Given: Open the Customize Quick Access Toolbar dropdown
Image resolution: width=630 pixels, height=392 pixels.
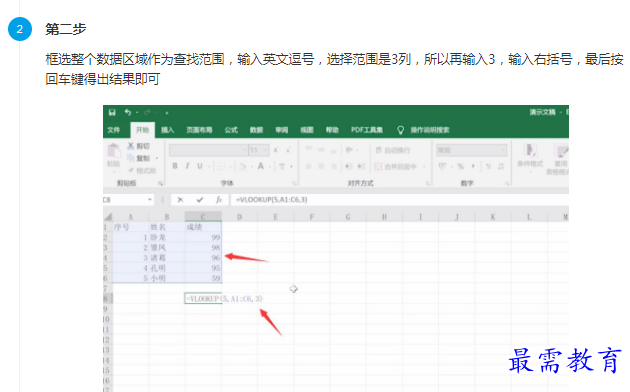Looking at the screenshot, I should 166,113.
